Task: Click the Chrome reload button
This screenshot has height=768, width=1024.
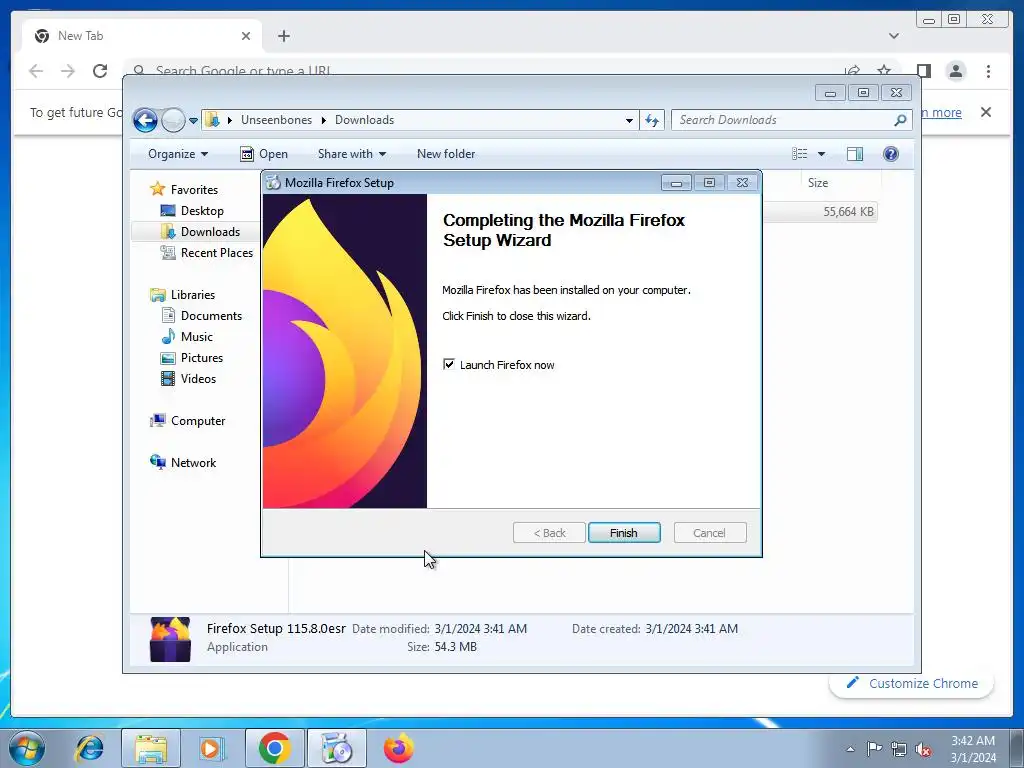Action: pyautogui.click(x=100, y=71)
